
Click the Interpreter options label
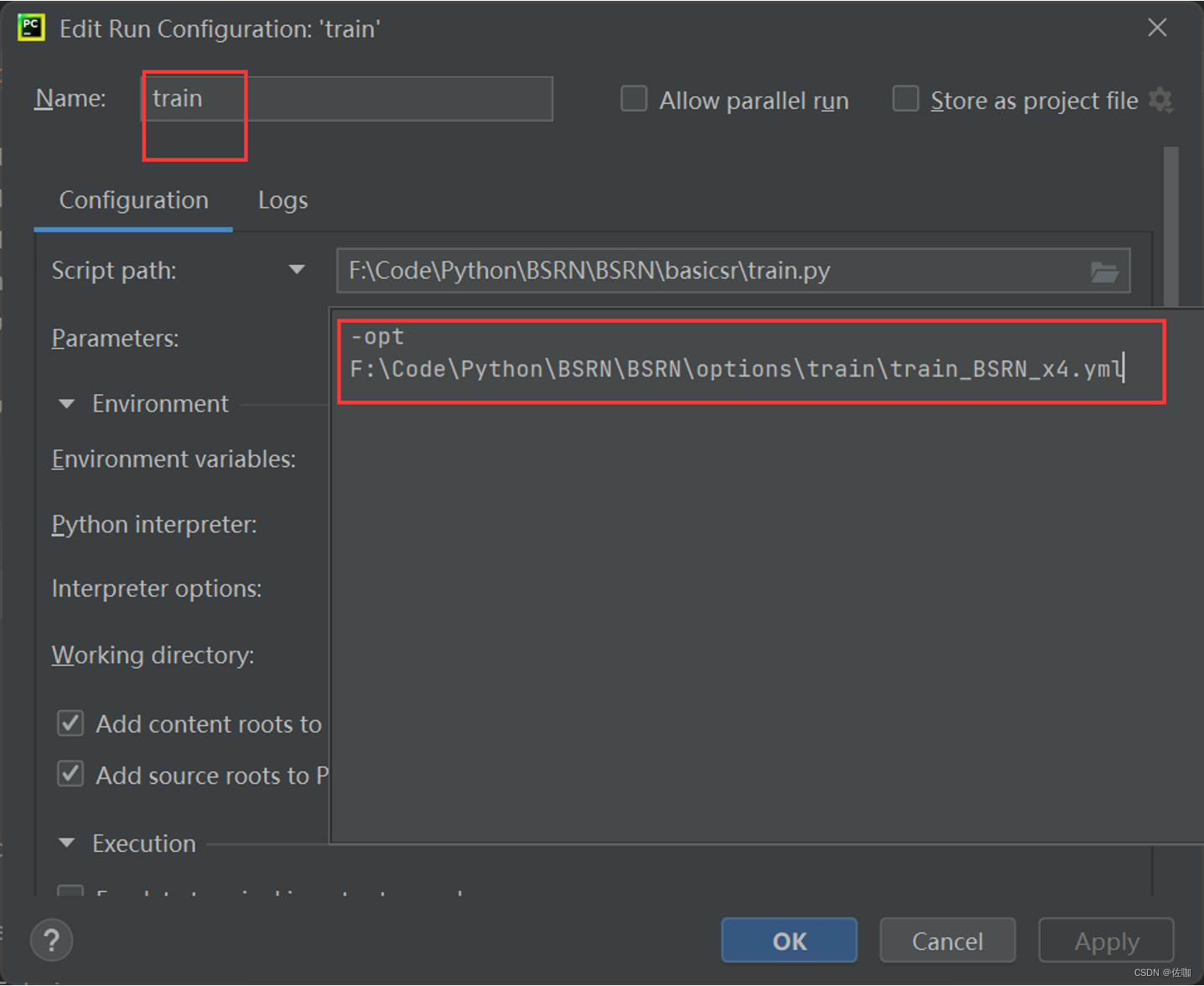coord(157,589)
